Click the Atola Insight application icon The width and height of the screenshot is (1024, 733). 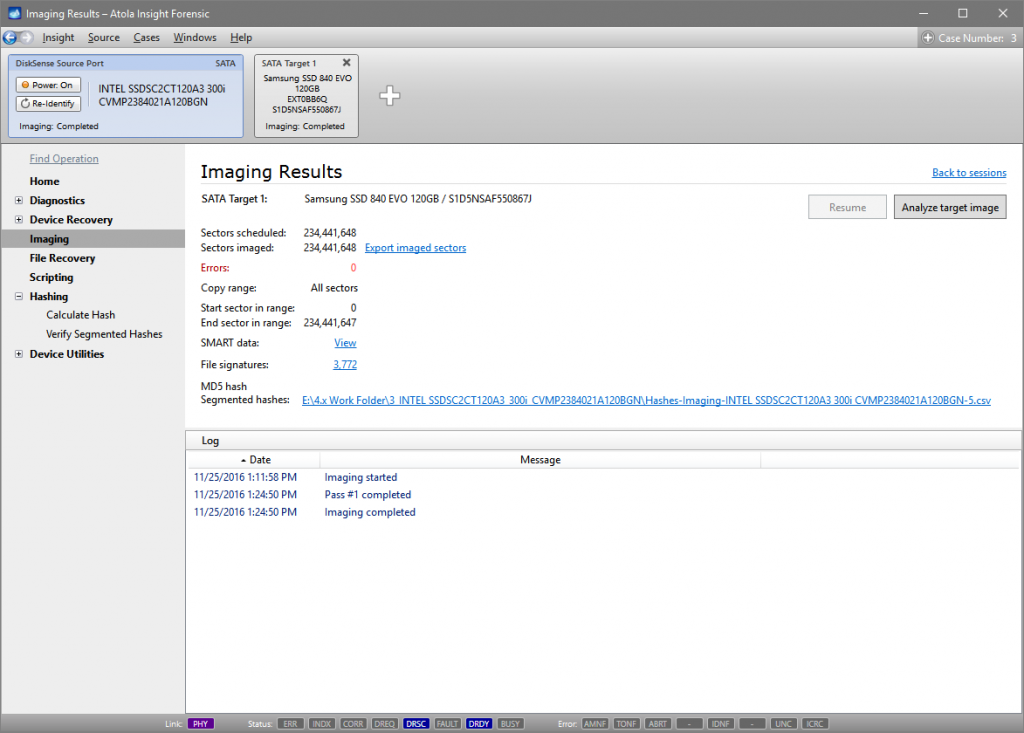click(13, 13)
